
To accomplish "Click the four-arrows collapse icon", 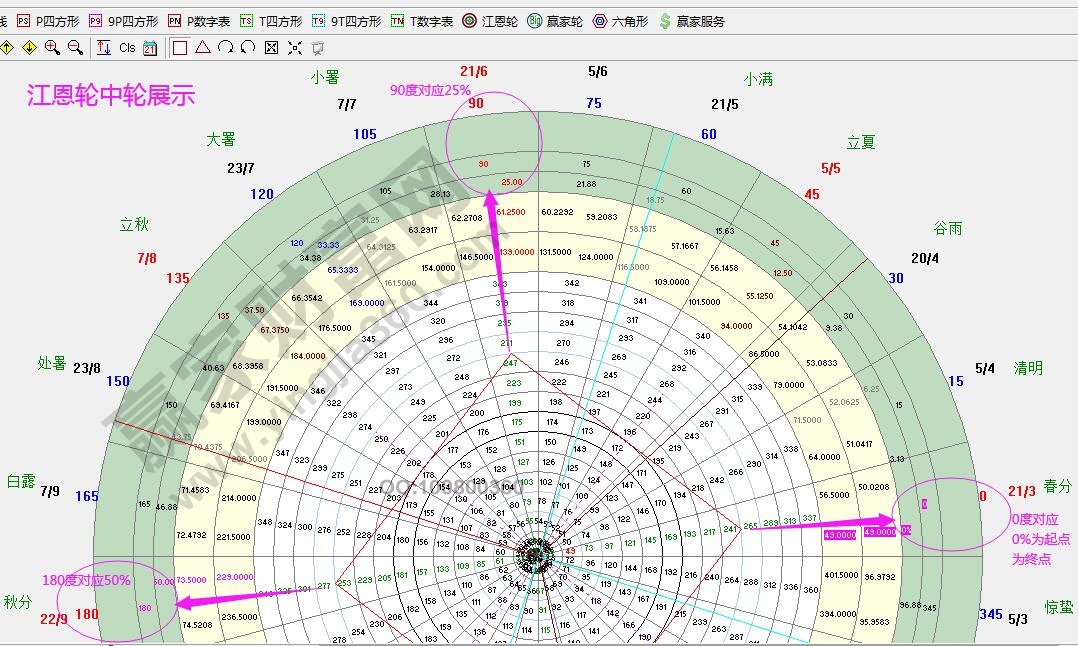I will (295, 47).
